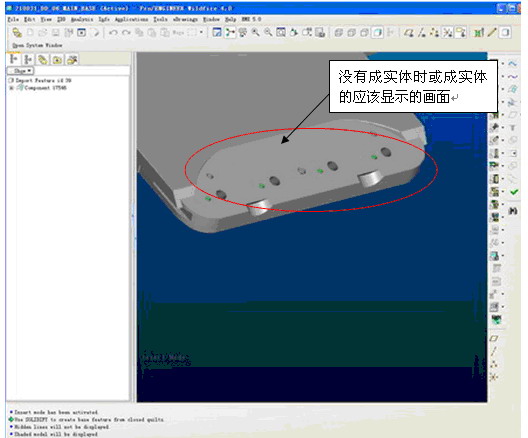Toggle coordinate systems display

pos(448,32)
